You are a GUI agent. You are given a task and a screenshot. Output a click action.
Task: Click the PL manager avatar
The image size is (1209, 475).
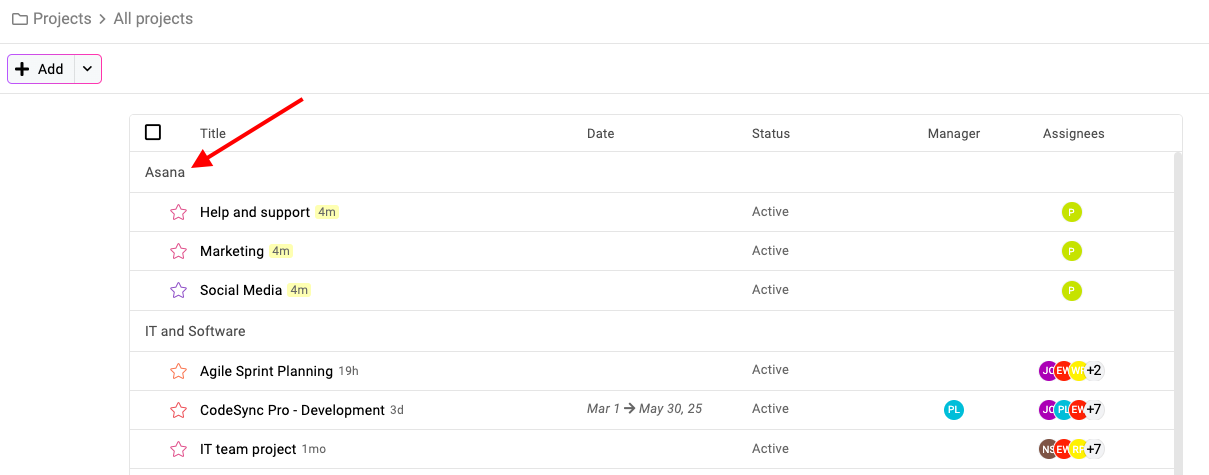(x=954, y=409)
